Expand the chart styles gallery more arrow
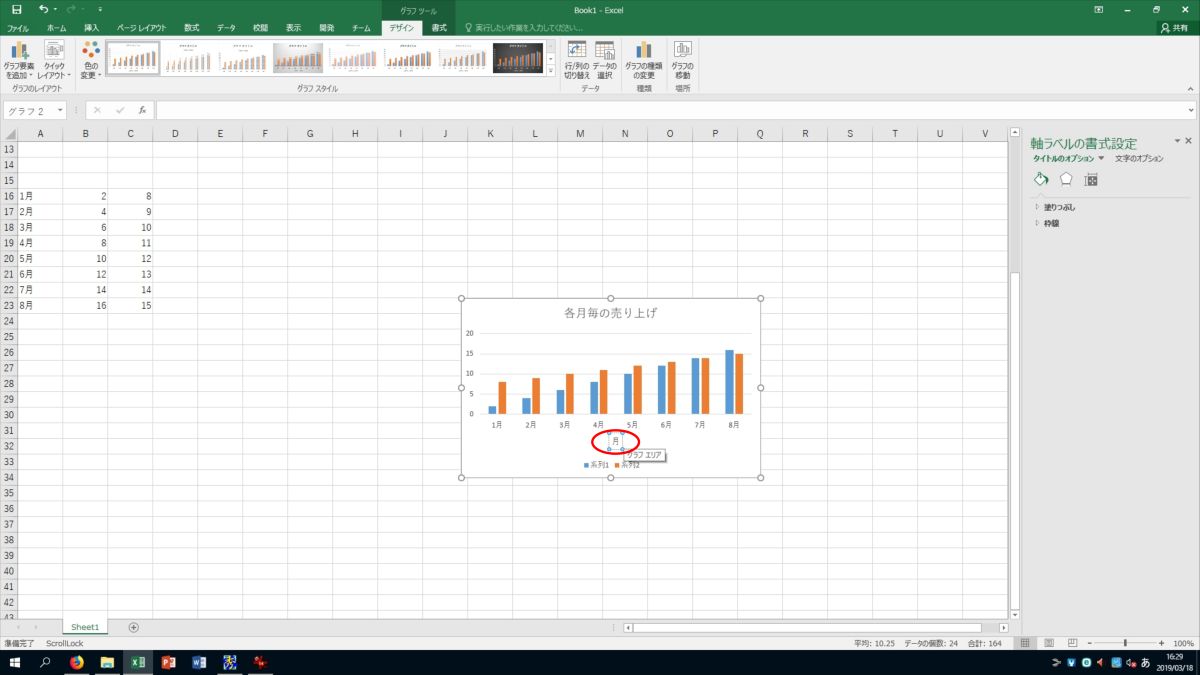1200x675 pixels. tap(550, 72)
